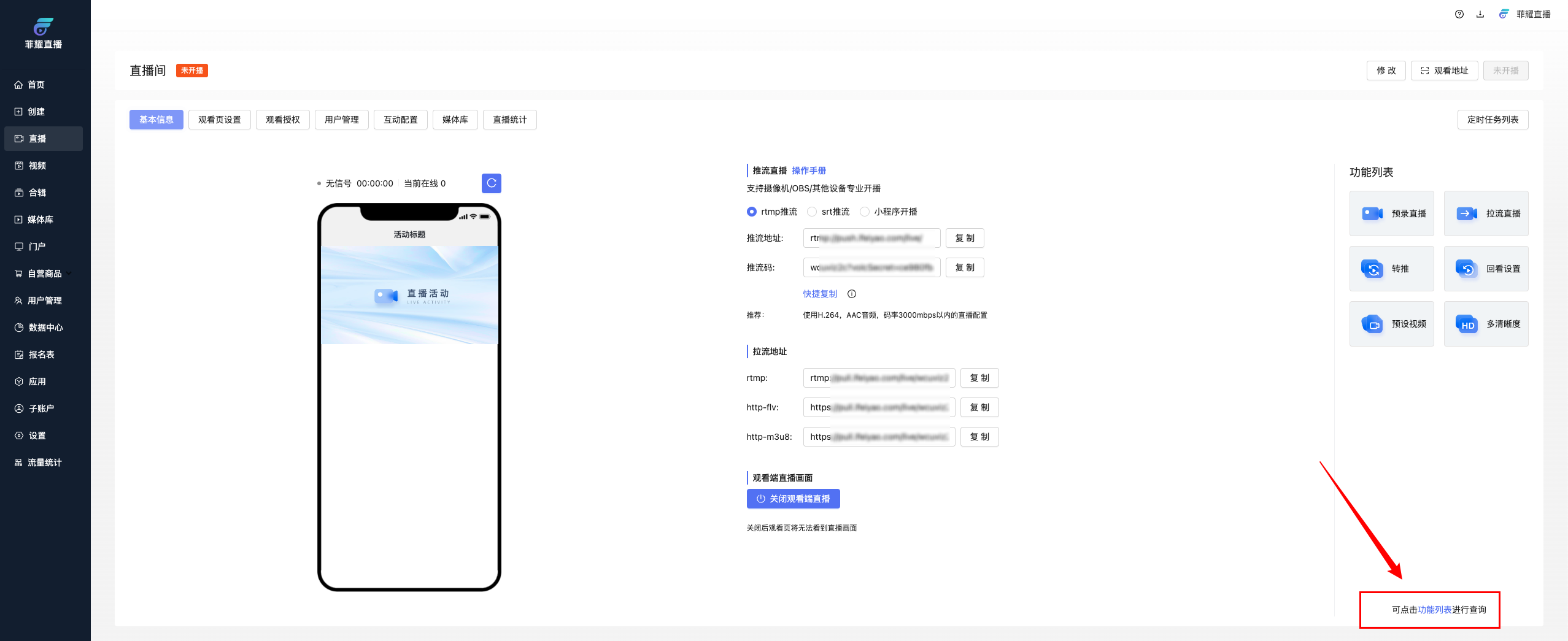The width and height of the screenshot is (1568, 641).
Task: Click the download icon in top bar
Action: click(x=1480, y=14)
